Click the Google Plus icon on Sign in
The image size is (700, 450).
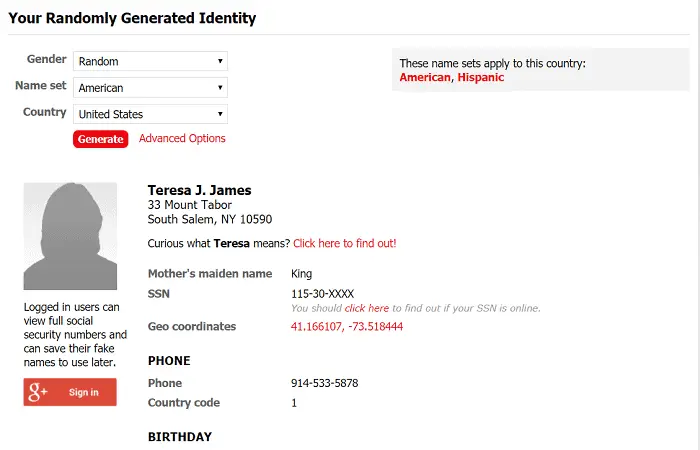click(x=38, y=392)
